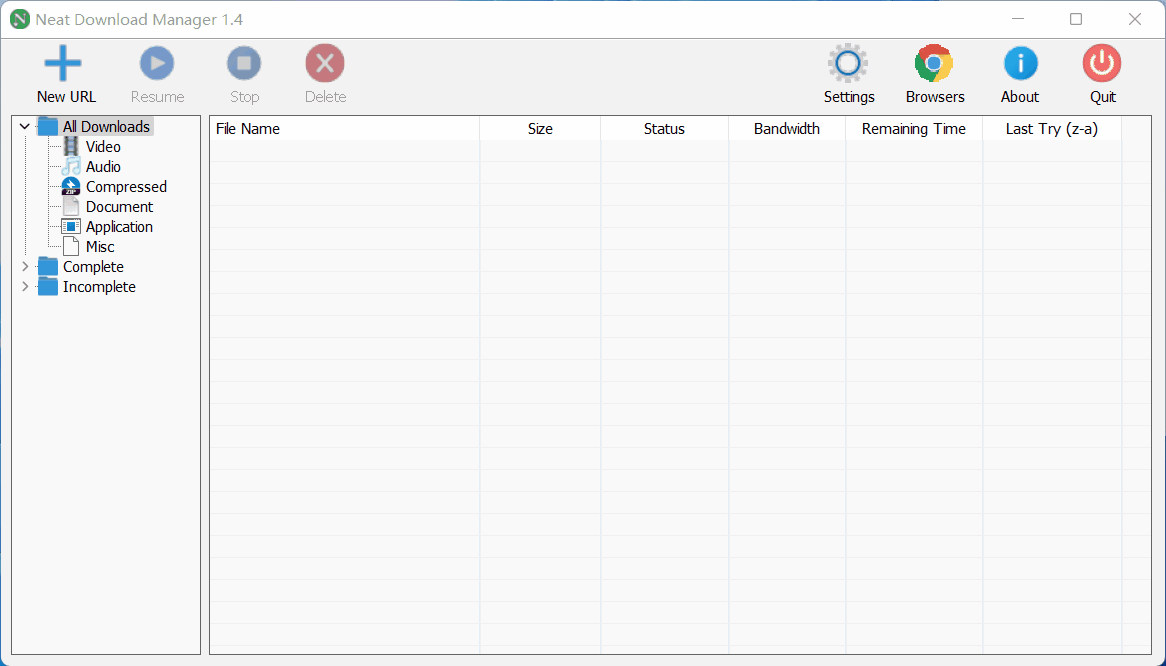Click the Resume play icon
This screenshot has height=666, width=1166.
coord(157,63)
